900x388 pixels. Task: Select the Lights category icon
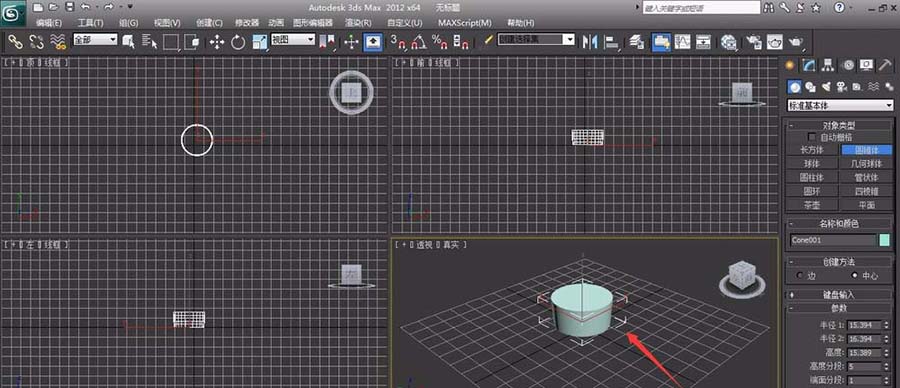pos(826,87)
